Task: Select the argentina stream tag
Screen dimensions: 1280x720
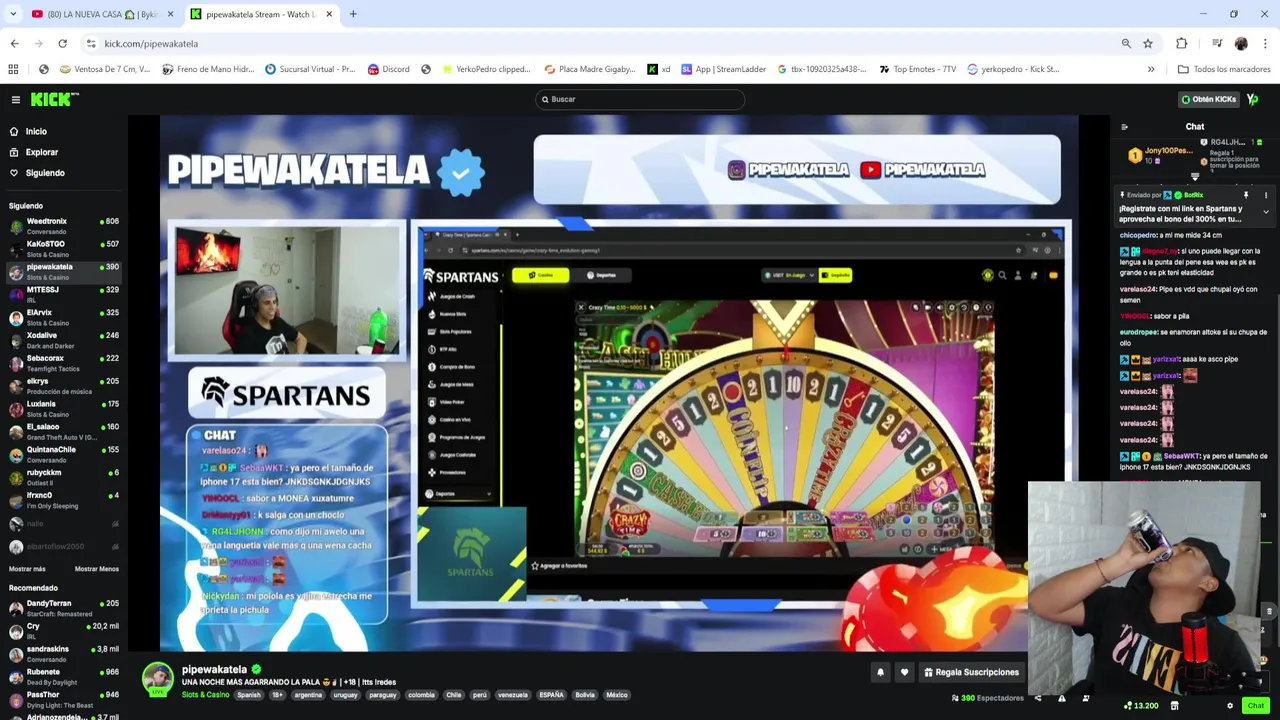Action: coord(308,695)
